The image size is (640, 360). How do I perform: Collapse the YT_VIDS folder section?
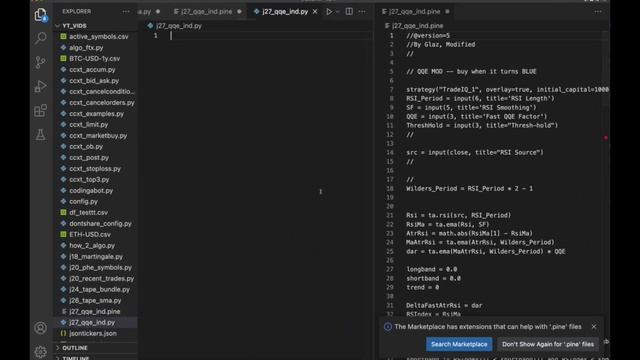tap(74, 26)
